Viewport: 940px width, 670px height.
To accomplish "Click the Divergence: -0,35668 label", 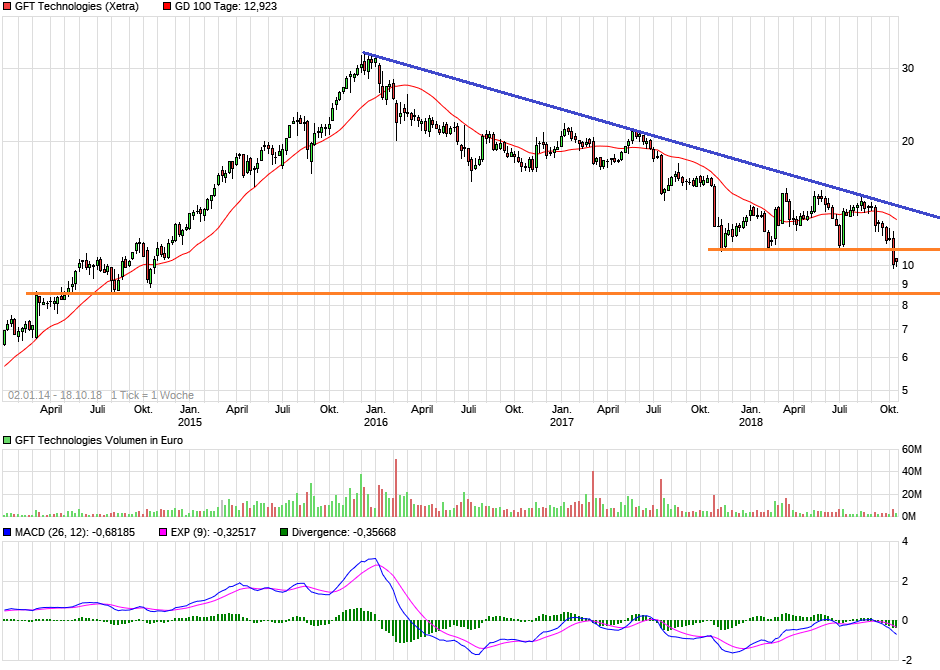I will 344,532.
